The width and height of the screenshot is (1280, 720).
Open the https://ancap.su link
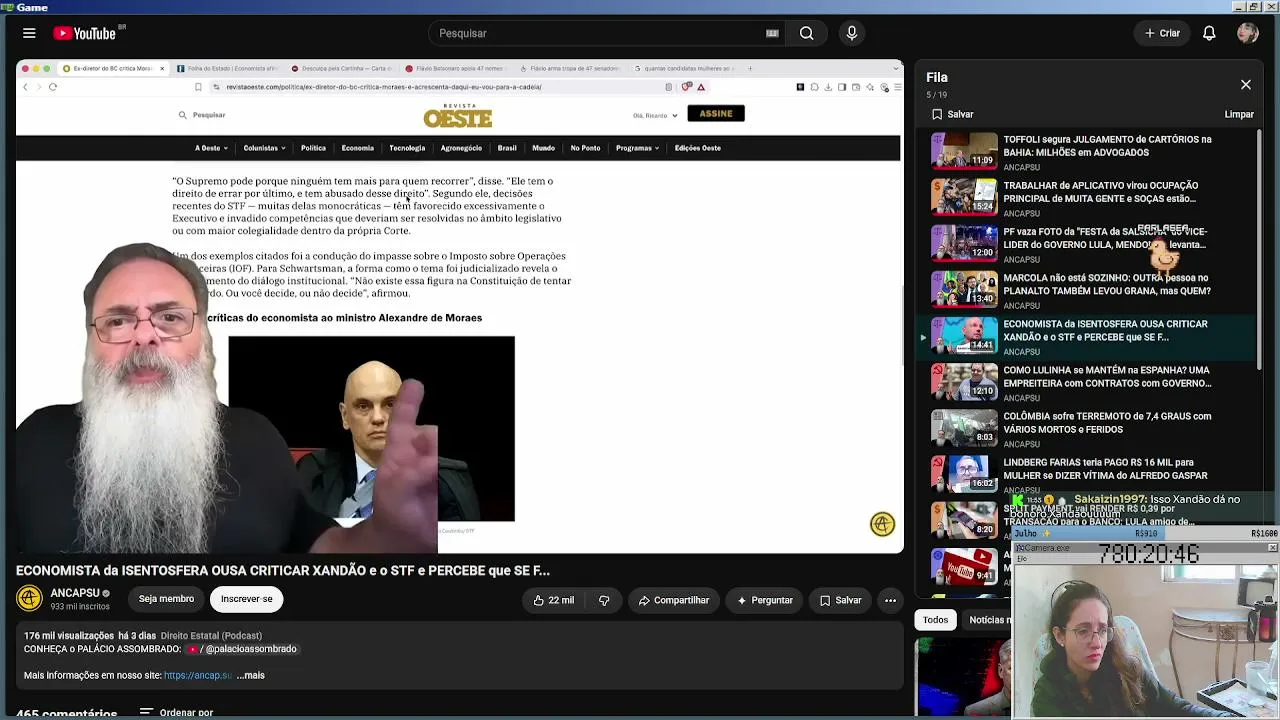198,676
